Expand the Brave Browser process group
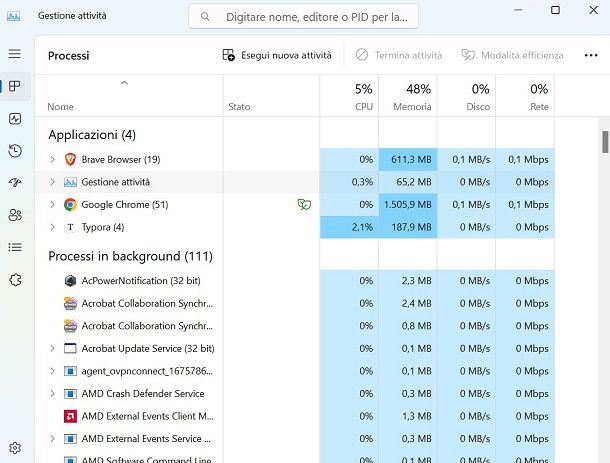Viewport: 610px width, 463px height. (x=53, y=160)
